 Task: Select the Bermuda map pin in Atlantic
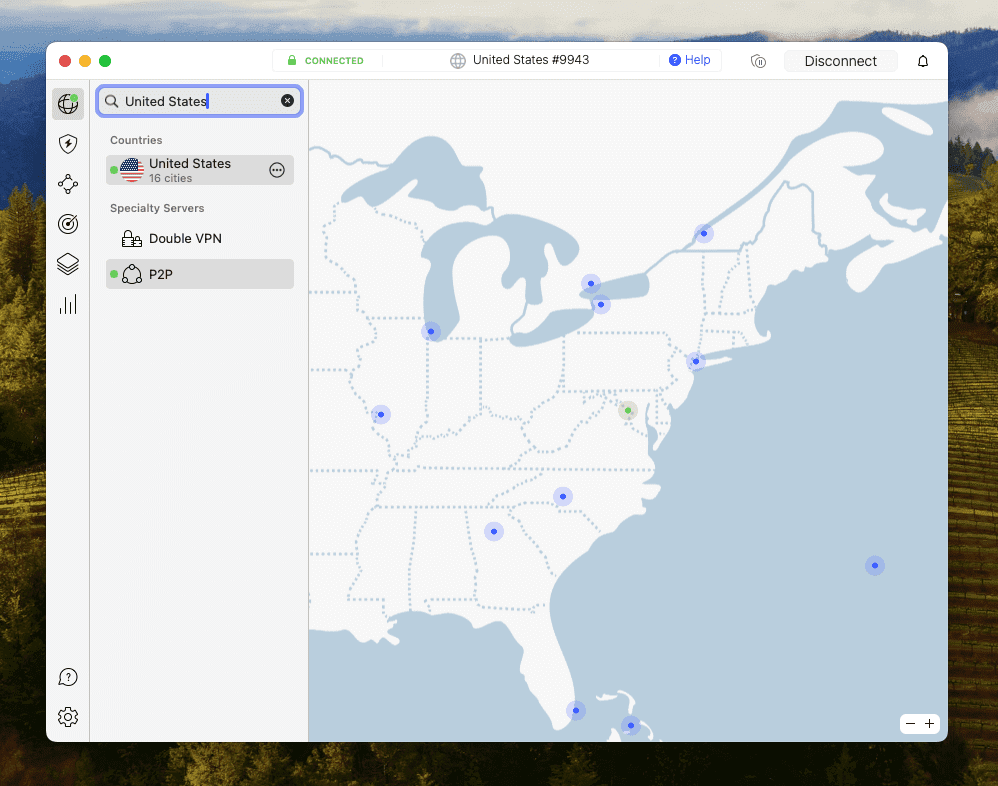(x=875, y=565)
